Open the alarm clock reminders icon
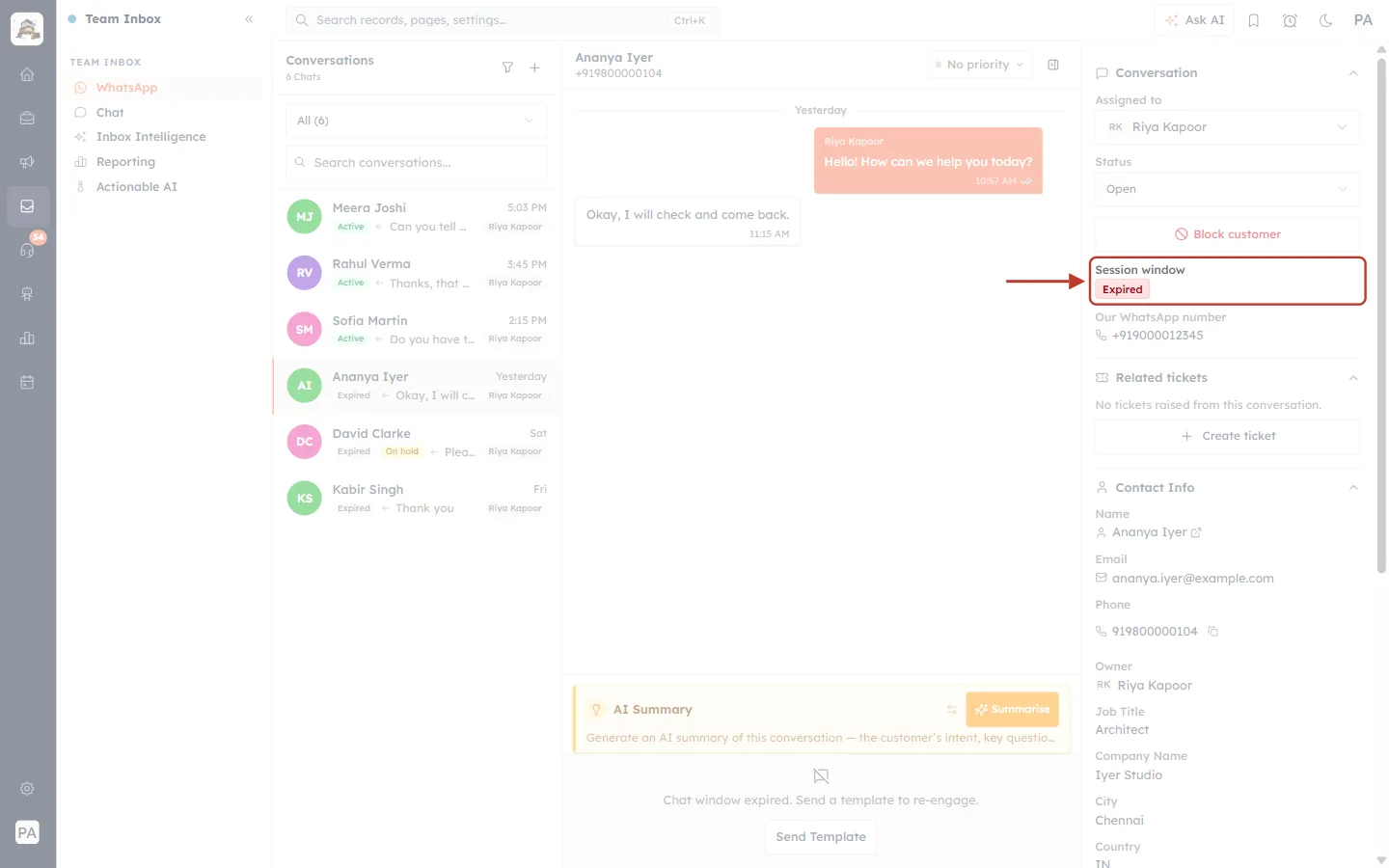Image resolution: width=1389 pixels, height=868 pixels. [1290, 20]
